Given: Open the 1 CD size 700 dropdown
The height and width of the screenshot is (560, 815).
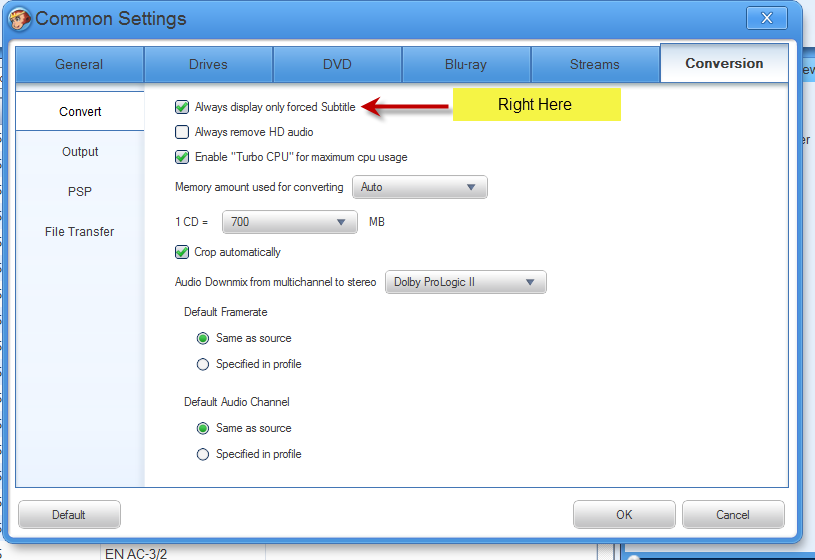Looking at the screenshot, I should click(x=290, y=222).
